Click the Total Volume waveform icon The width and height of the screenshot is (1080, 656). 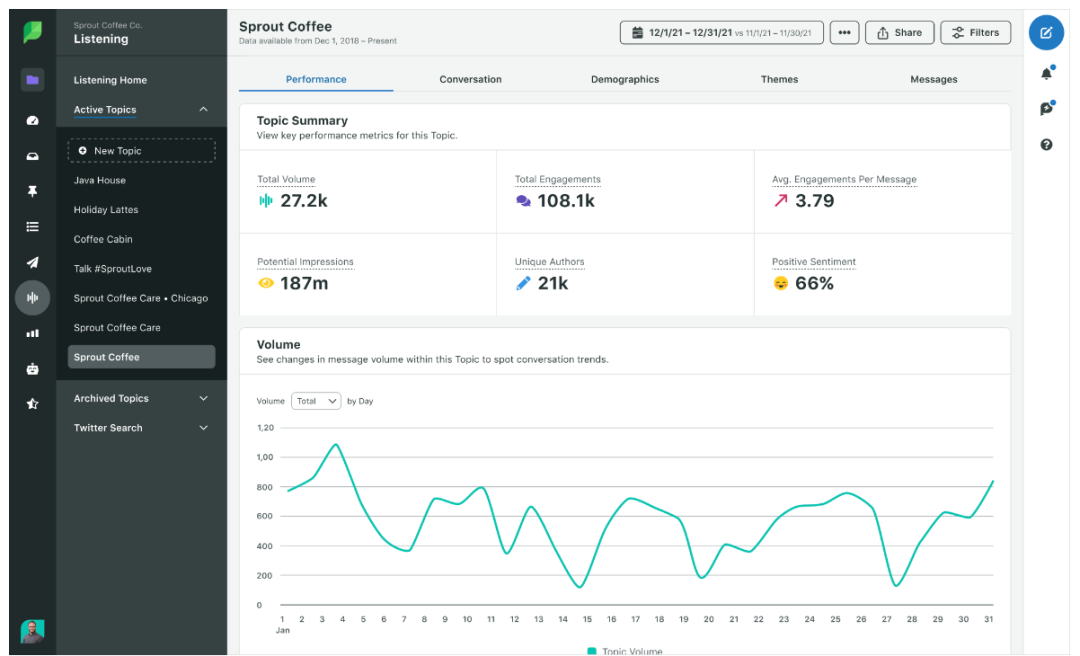[x=266, y=201]
